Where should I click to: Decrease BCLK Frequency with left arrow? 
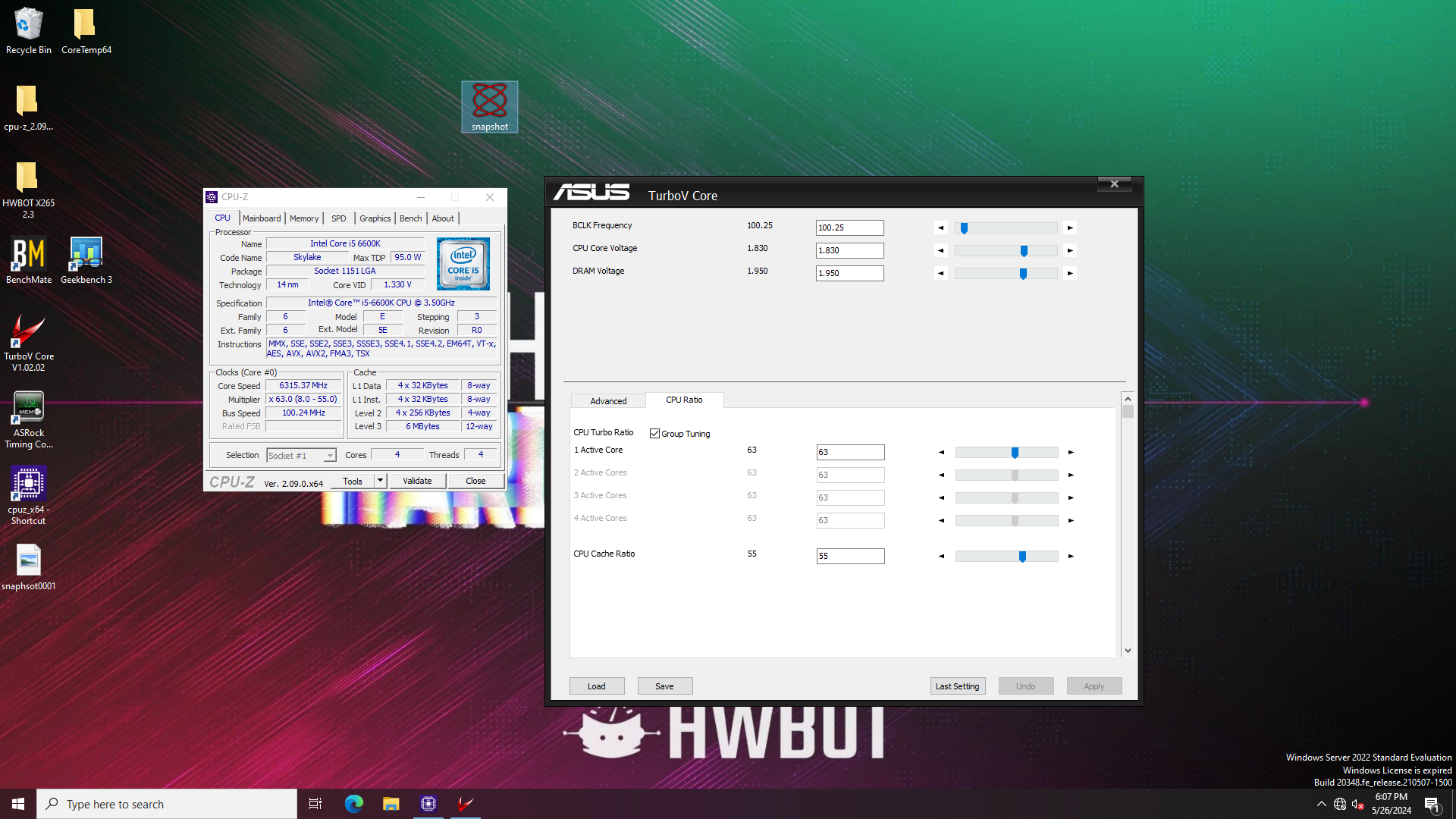click(941, 227)
